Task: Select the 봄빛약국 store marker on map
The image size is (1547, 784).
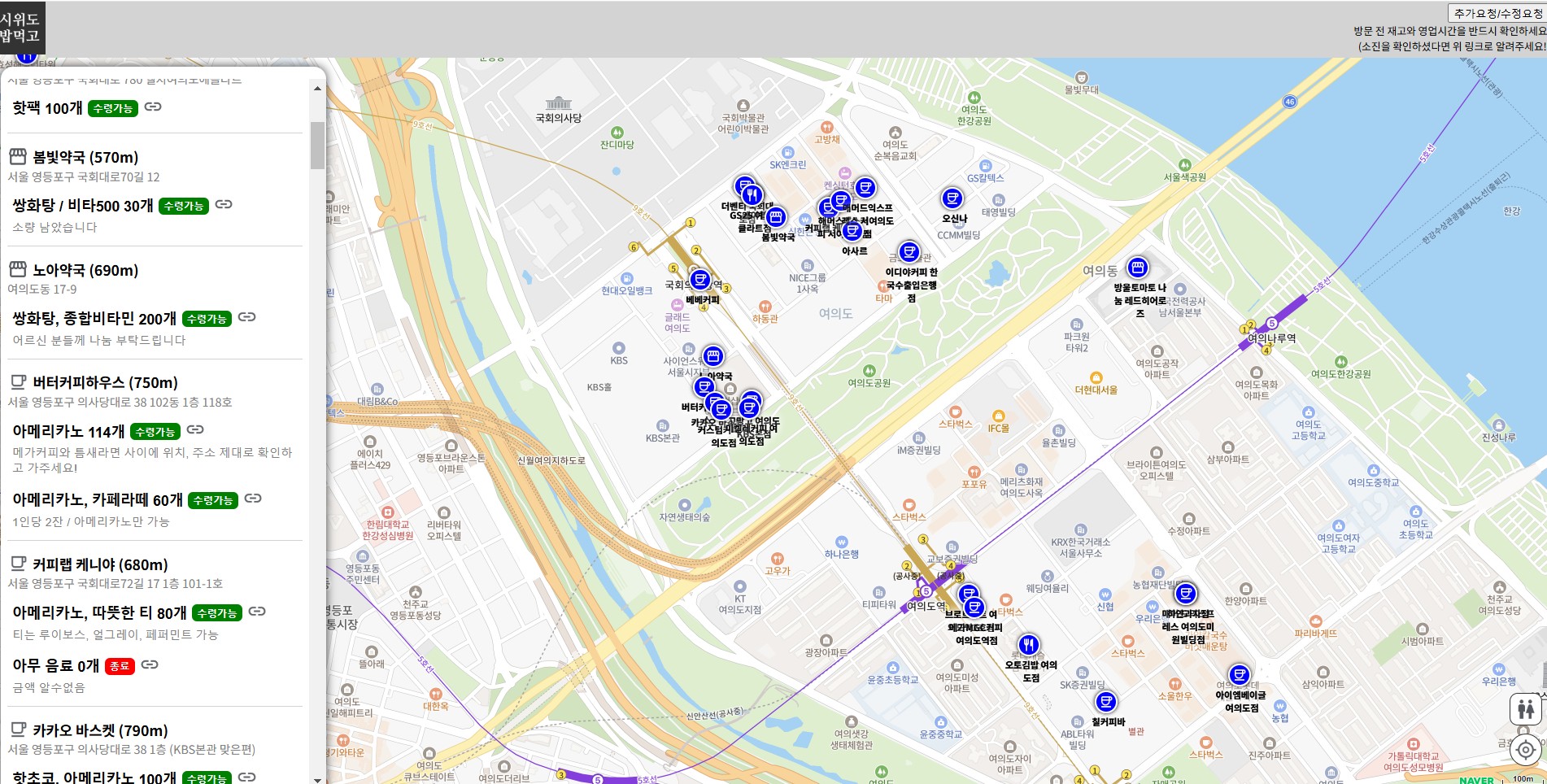Action: [776, 217]
